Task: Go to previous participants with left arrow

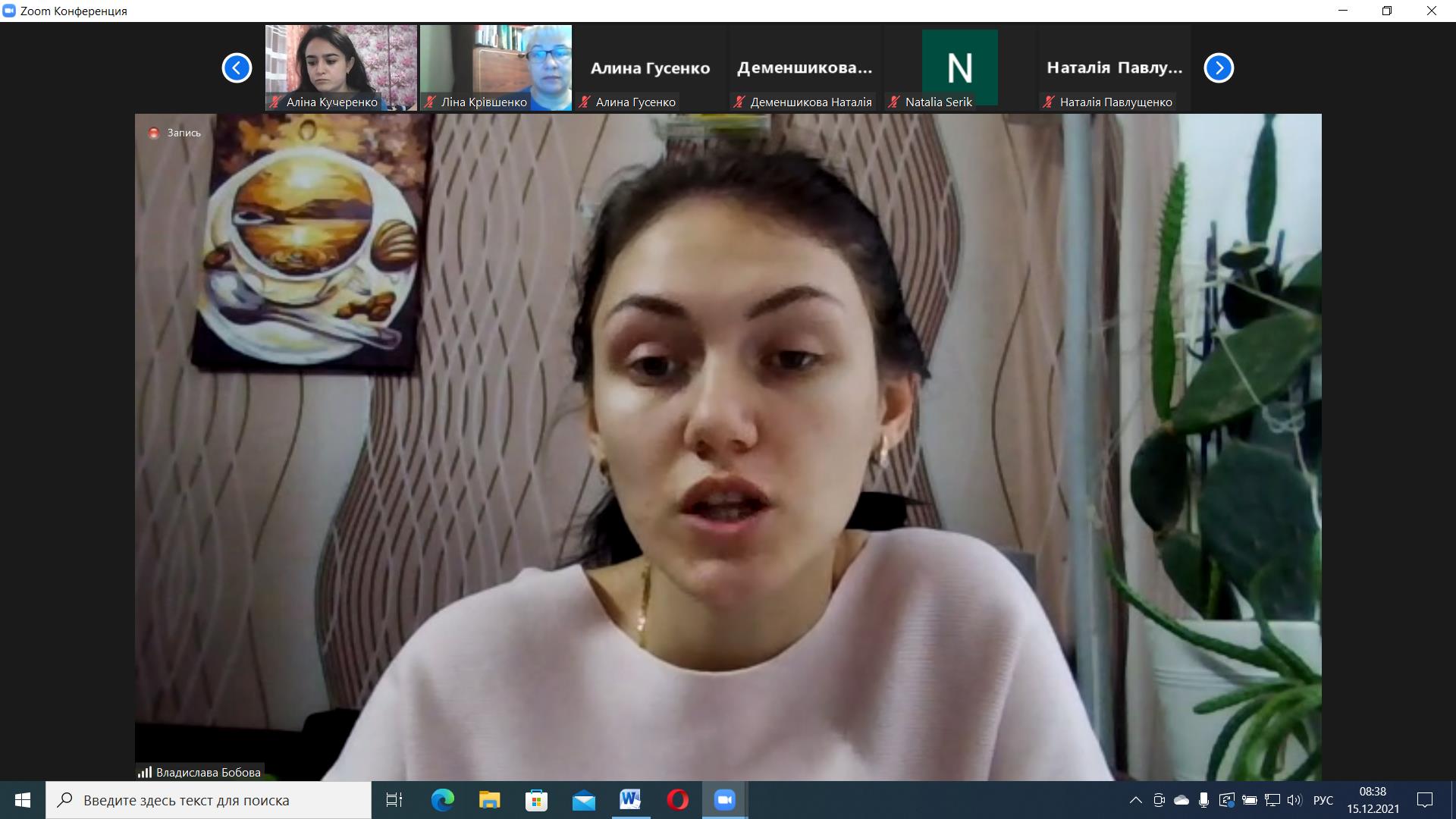Action: coord(237,68)
